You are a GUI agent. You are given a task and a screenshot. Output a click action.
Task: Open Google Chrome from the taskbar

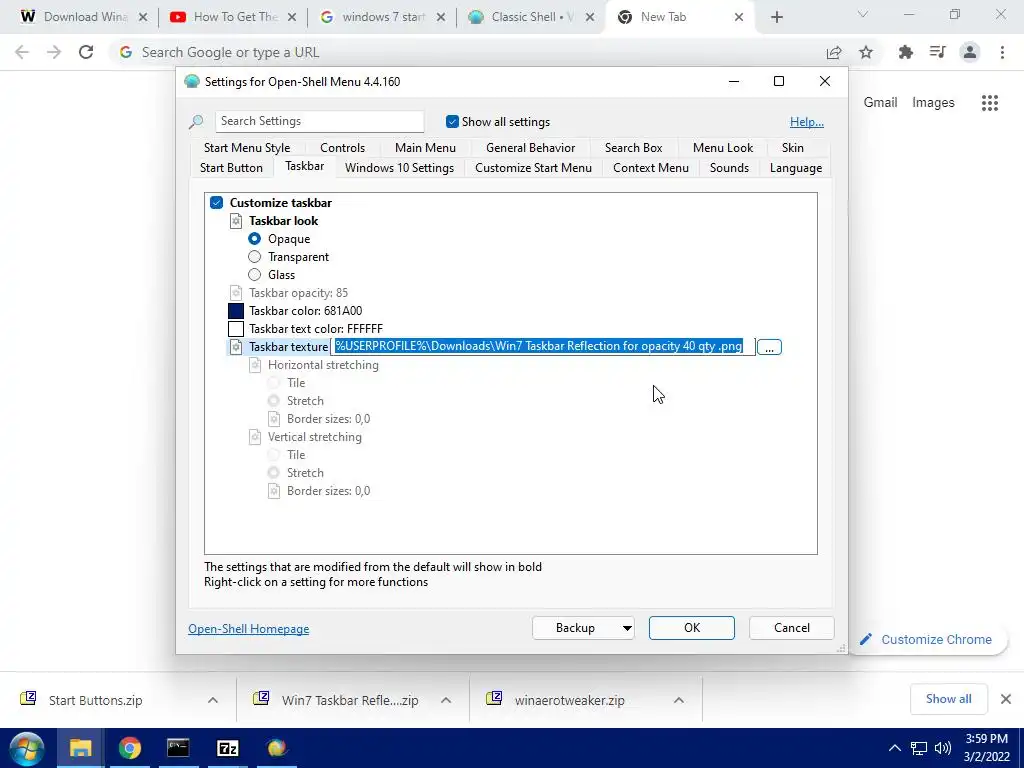[129, 748]
